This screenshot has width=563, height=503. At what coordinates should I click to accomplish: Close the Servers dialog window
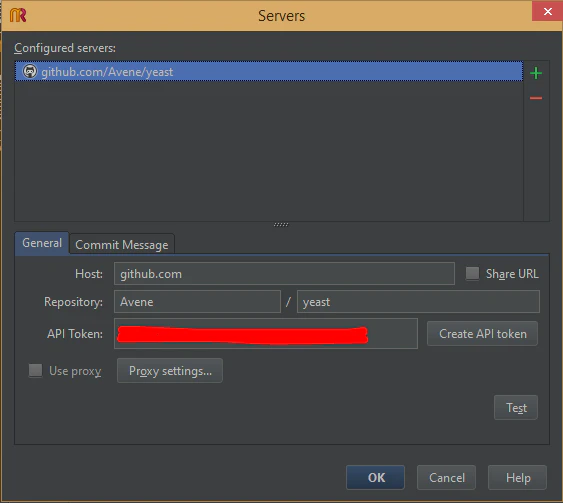pyautogui.click(x=547, y=11)
